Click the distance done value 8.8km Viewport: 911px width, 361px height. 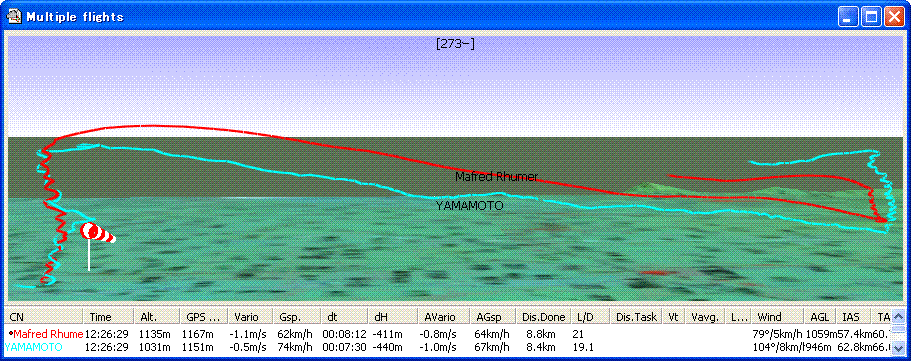click(x=541, y=334)
